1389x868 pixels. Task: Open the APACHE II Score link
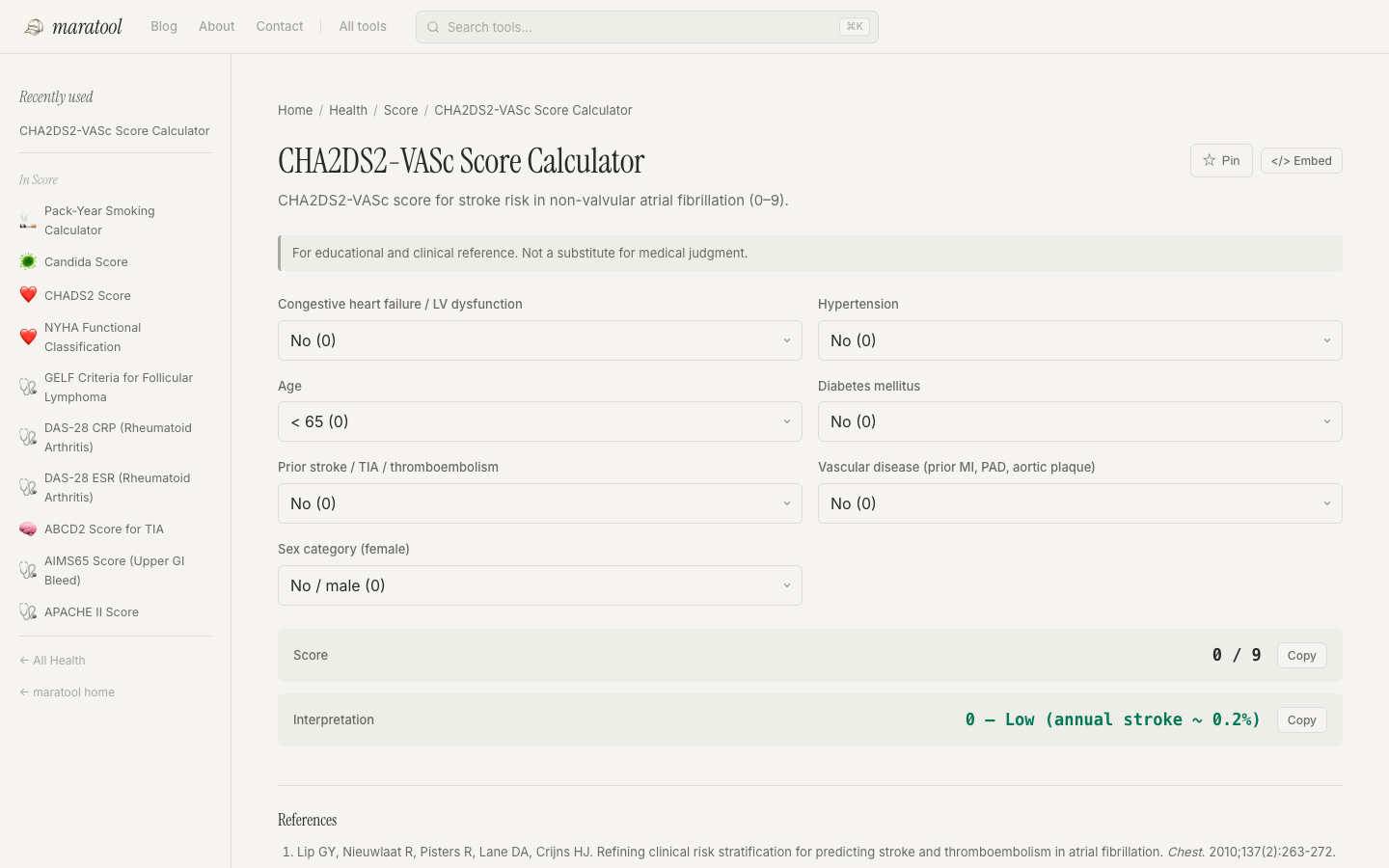[x=92, y=612]
